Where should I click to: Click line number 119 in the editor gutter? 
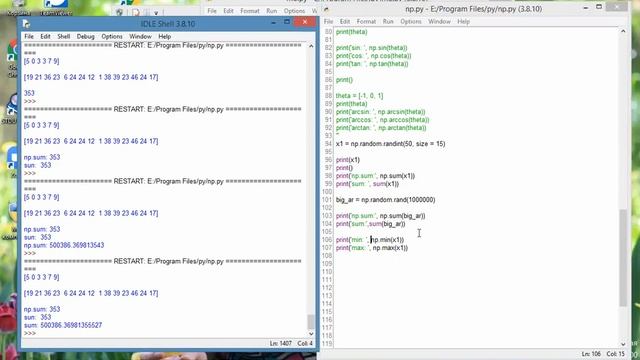tap(327, 344)
